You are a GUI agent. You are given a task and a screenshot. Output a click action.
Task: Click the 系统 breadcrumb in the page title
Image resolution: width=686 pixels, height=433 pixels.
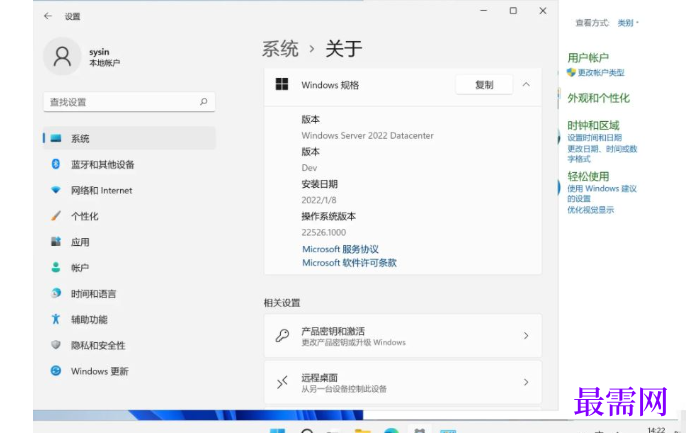pyautogui.click(x=280, y=49)
